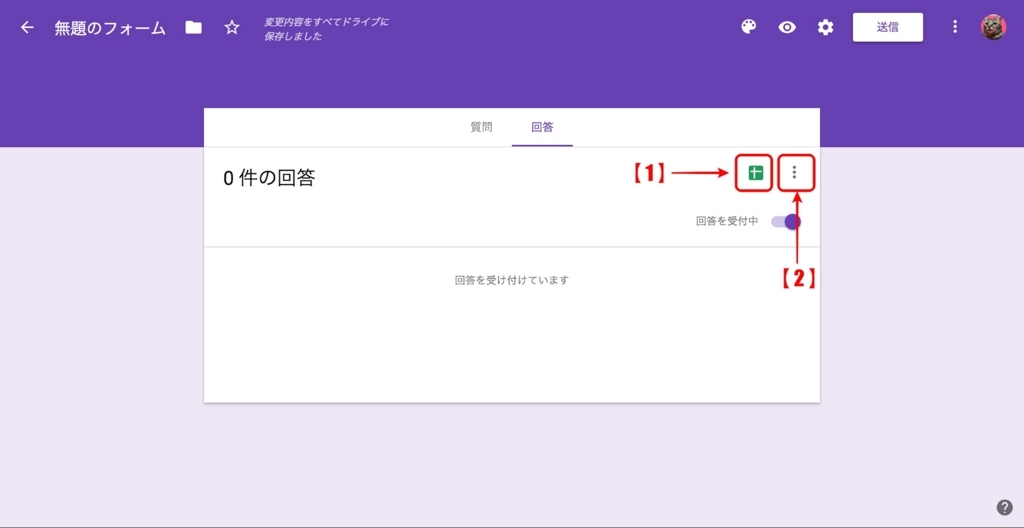Open form settings gear icon
Image resolution: width=1024 pixels, height=528 pixels.
[825, 27]
